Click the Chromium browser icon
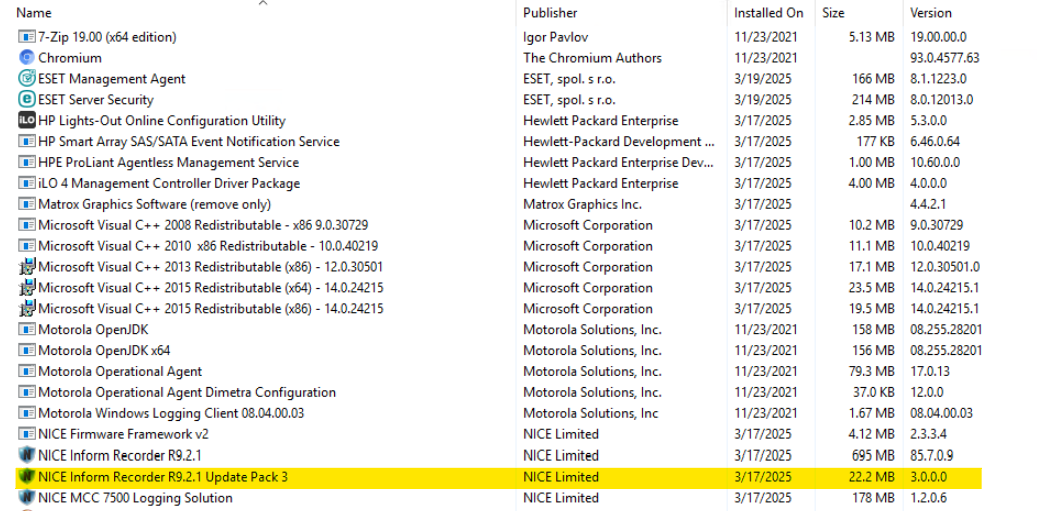 (x=27, y=58)
